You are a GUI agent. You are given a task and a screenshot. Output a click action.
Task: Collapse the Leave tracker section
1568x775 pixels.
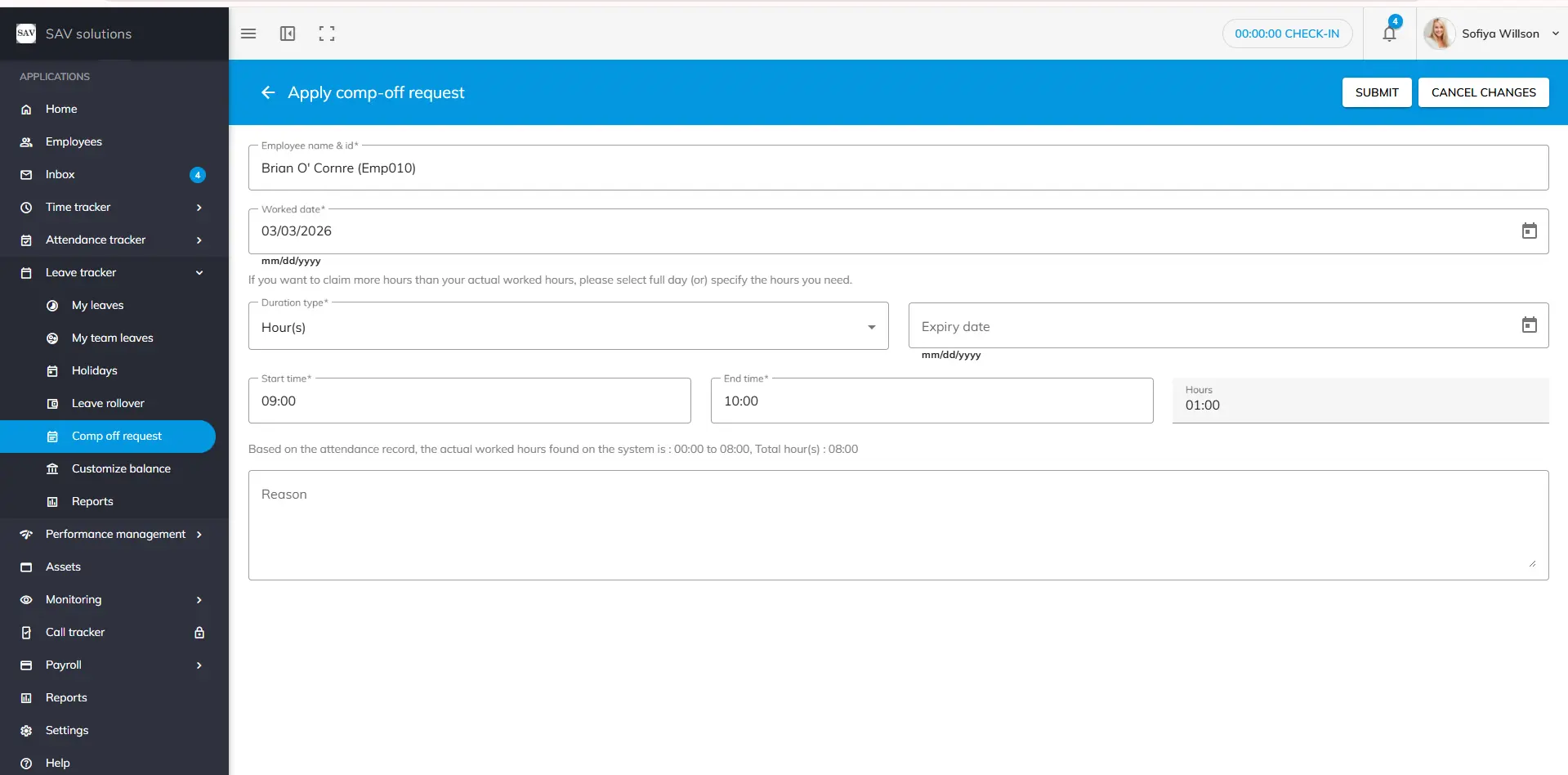[x=199, y=272]
